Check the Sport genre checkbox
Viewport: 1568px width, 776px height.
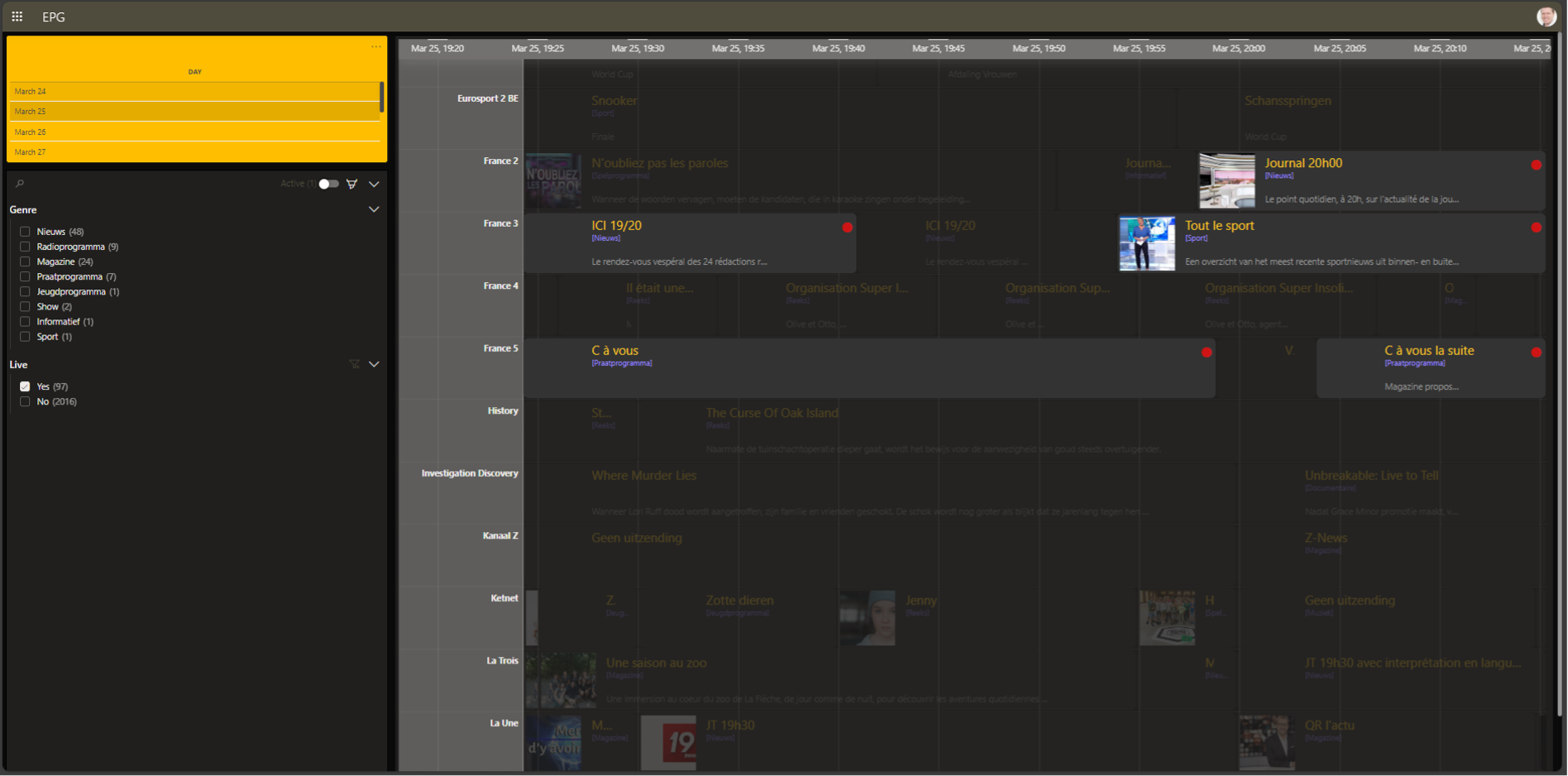[25, 337]
